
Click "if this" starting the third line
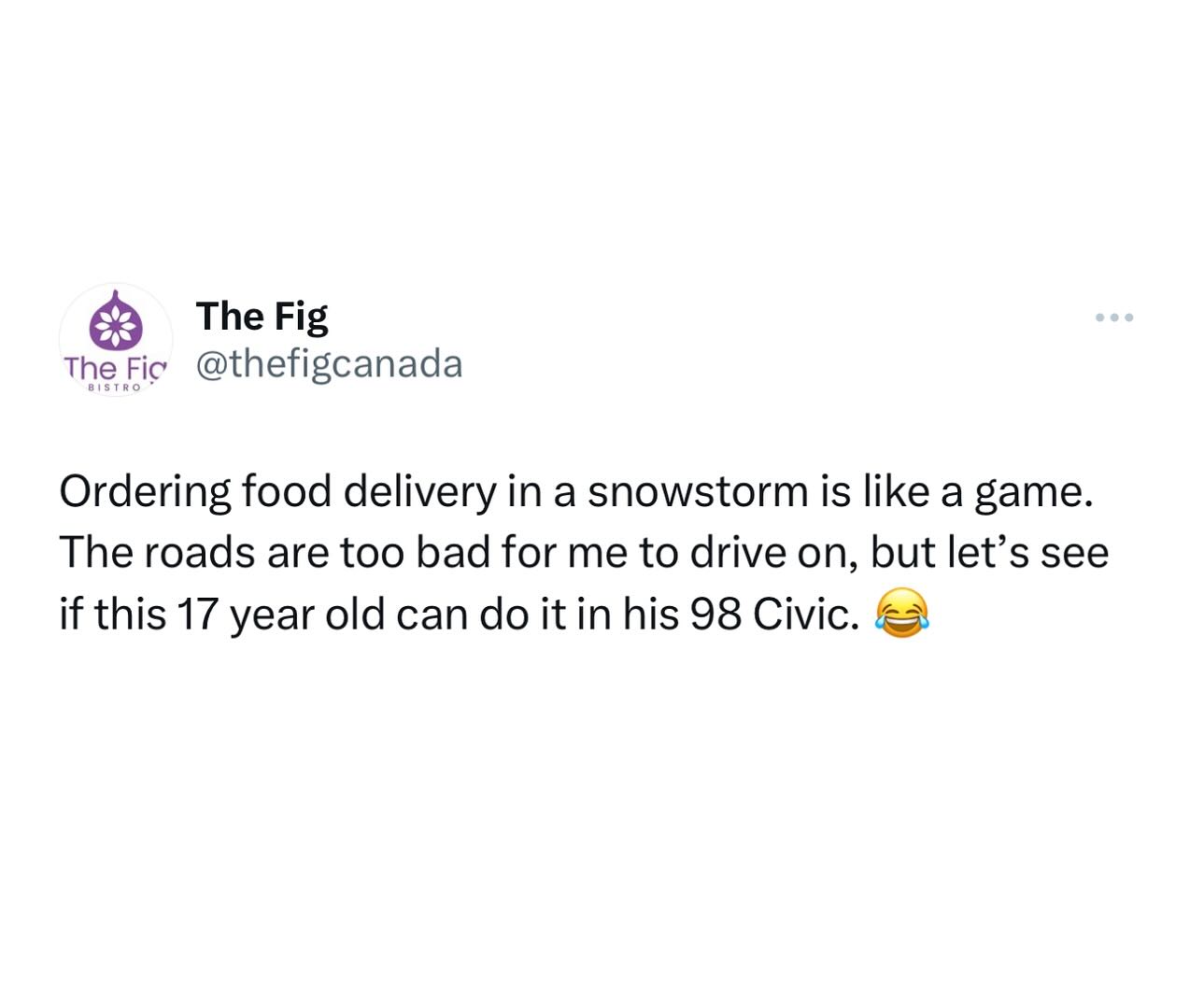(x=112, y=615)
